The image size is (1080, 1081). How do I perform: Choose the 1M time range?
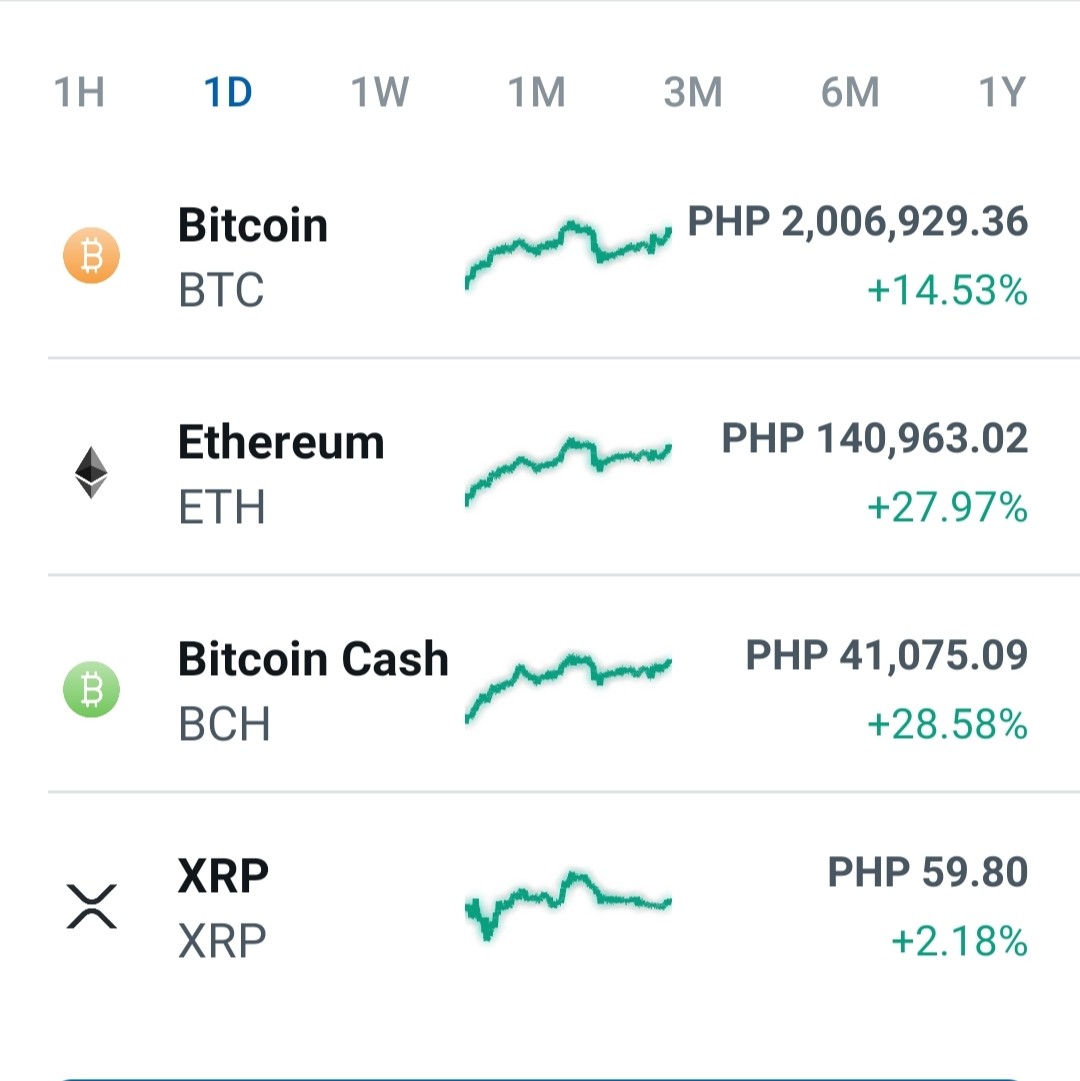tap(536, 92)
